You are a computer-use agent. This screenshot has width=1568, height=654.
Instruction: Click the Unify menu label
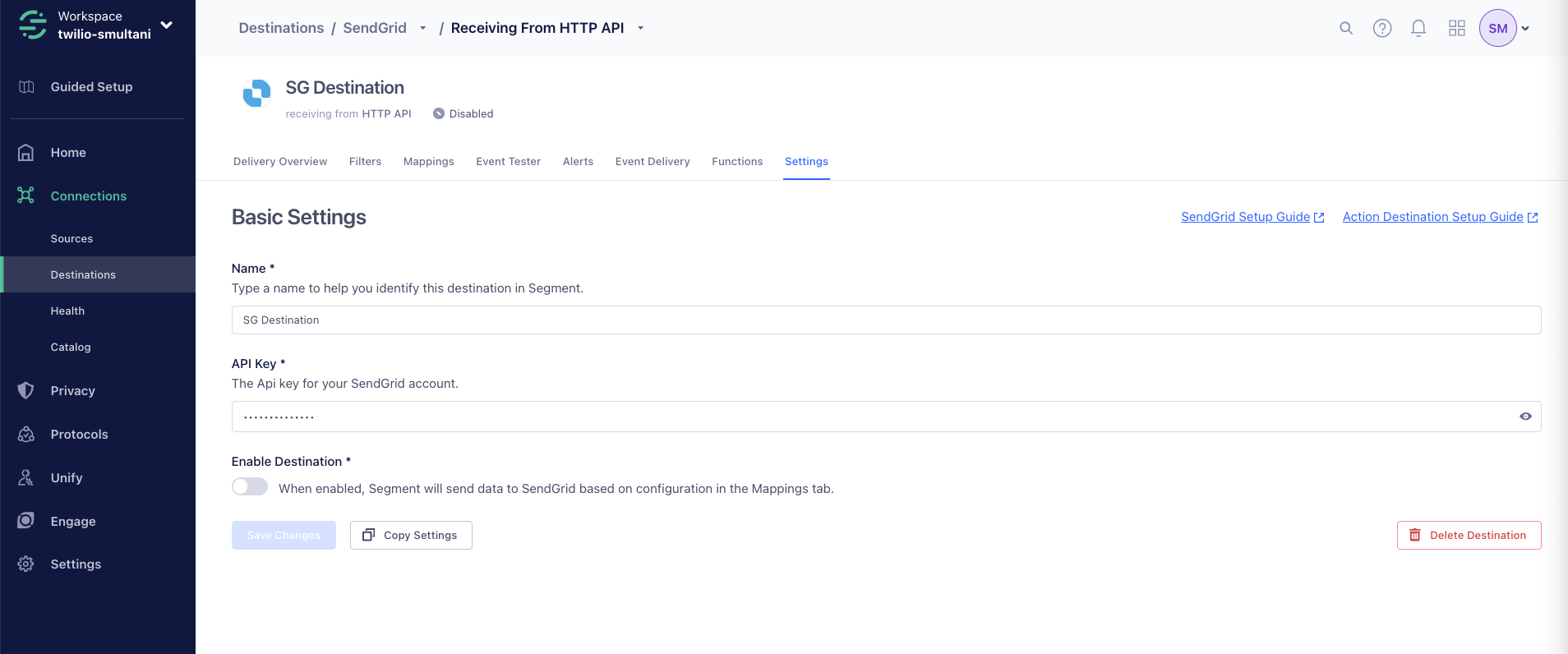pyautogui.click(x=67, y=478)
